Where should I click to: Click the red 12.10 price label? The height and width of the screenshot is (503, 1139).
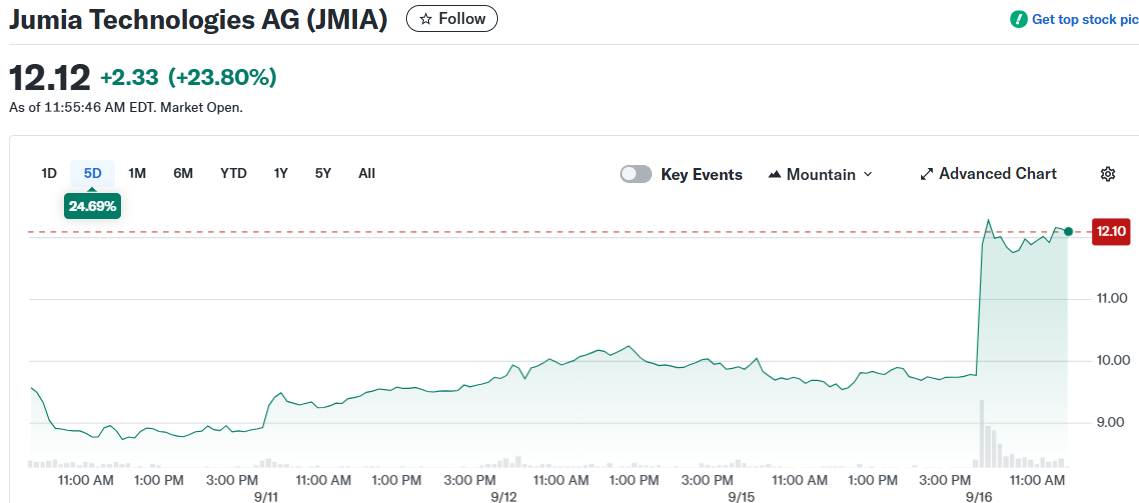pyautogui.click(x=1111, y=232)
